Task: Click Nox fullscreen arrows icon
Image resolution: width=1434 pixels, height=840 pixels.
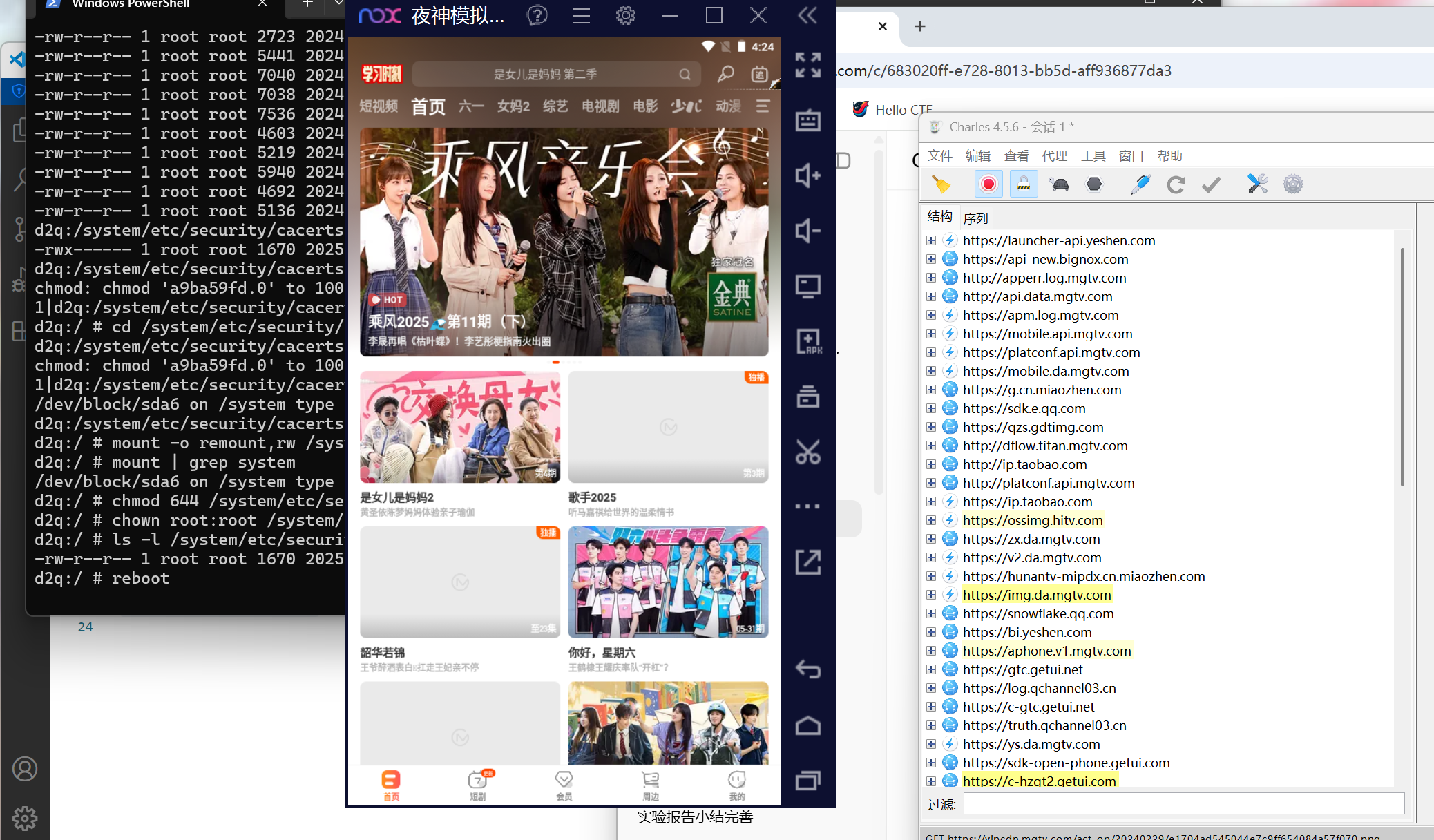Action: tap(807, 65)
